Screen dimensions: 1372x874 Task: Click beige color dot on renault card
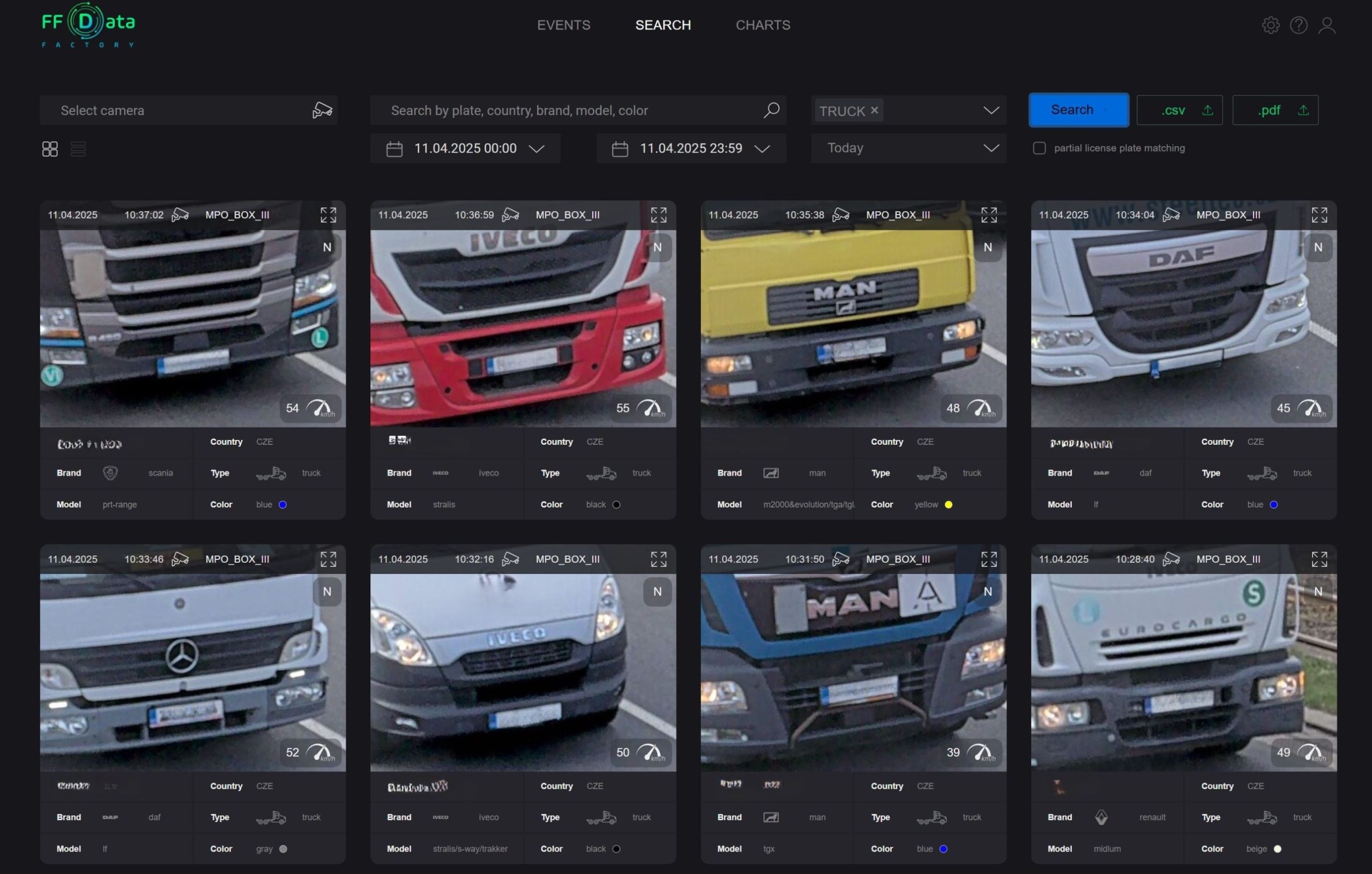click(x=1278, y=849)
